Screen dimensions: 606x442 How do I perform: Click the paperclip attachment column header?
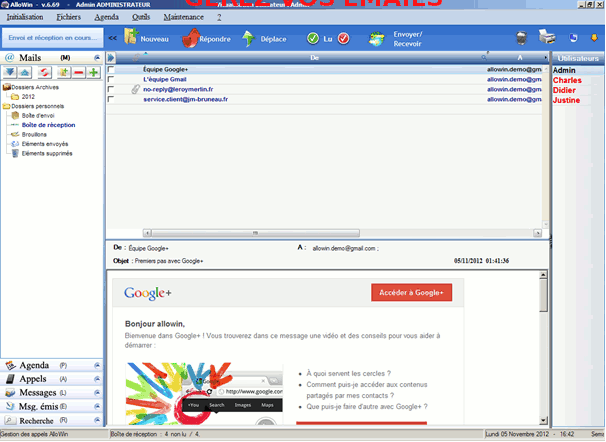tap(136, 58)
